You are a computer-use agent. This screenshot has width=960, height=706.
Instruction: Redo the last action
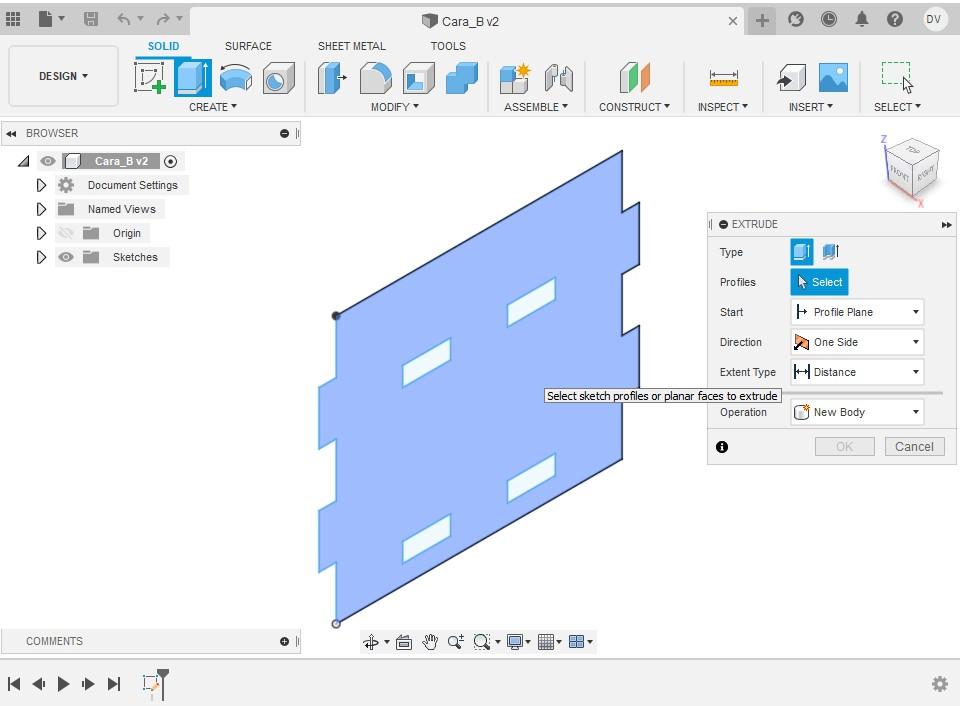coord(163,19)
